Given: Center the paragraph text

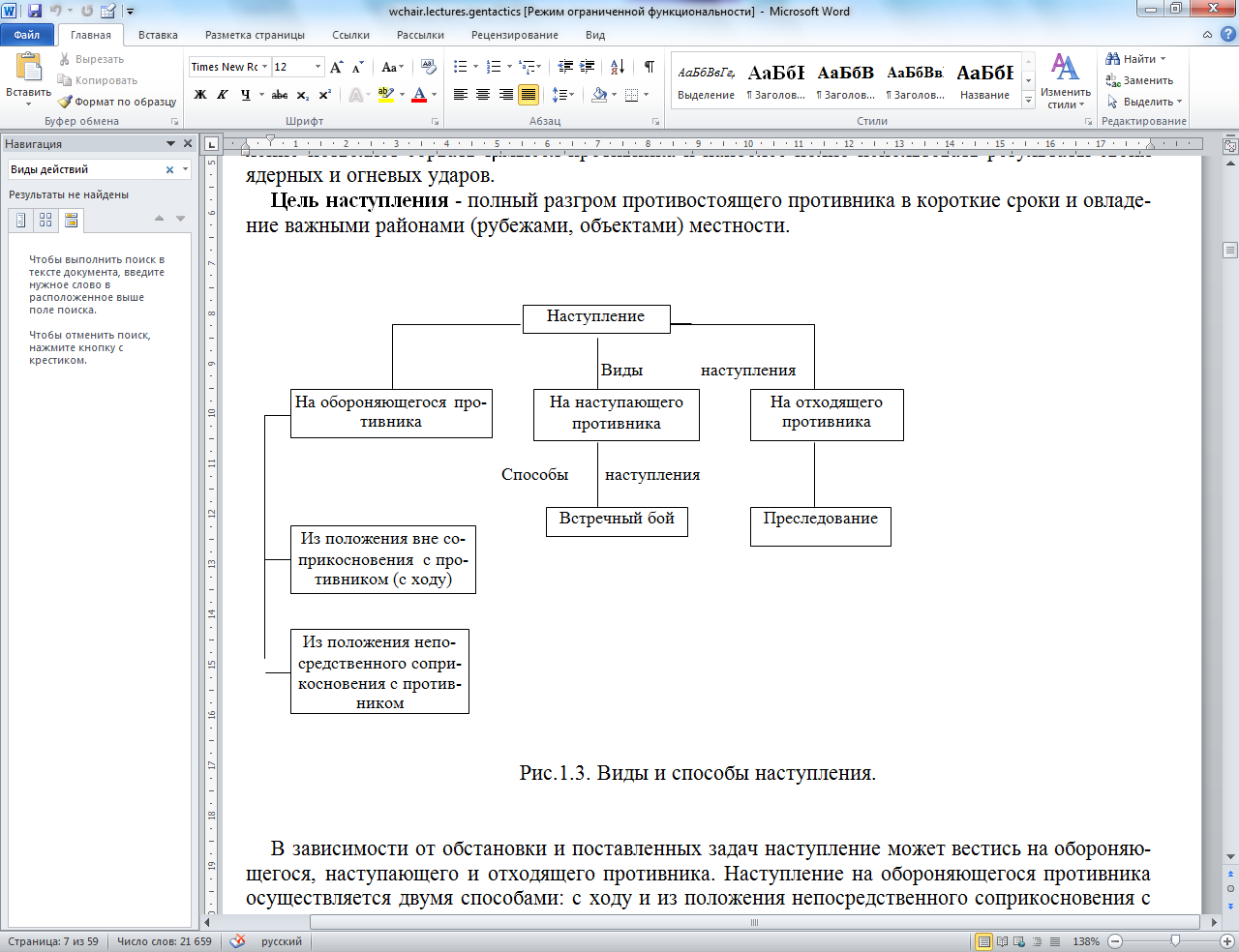Looking at the screenshot, I should coord(483,95).
